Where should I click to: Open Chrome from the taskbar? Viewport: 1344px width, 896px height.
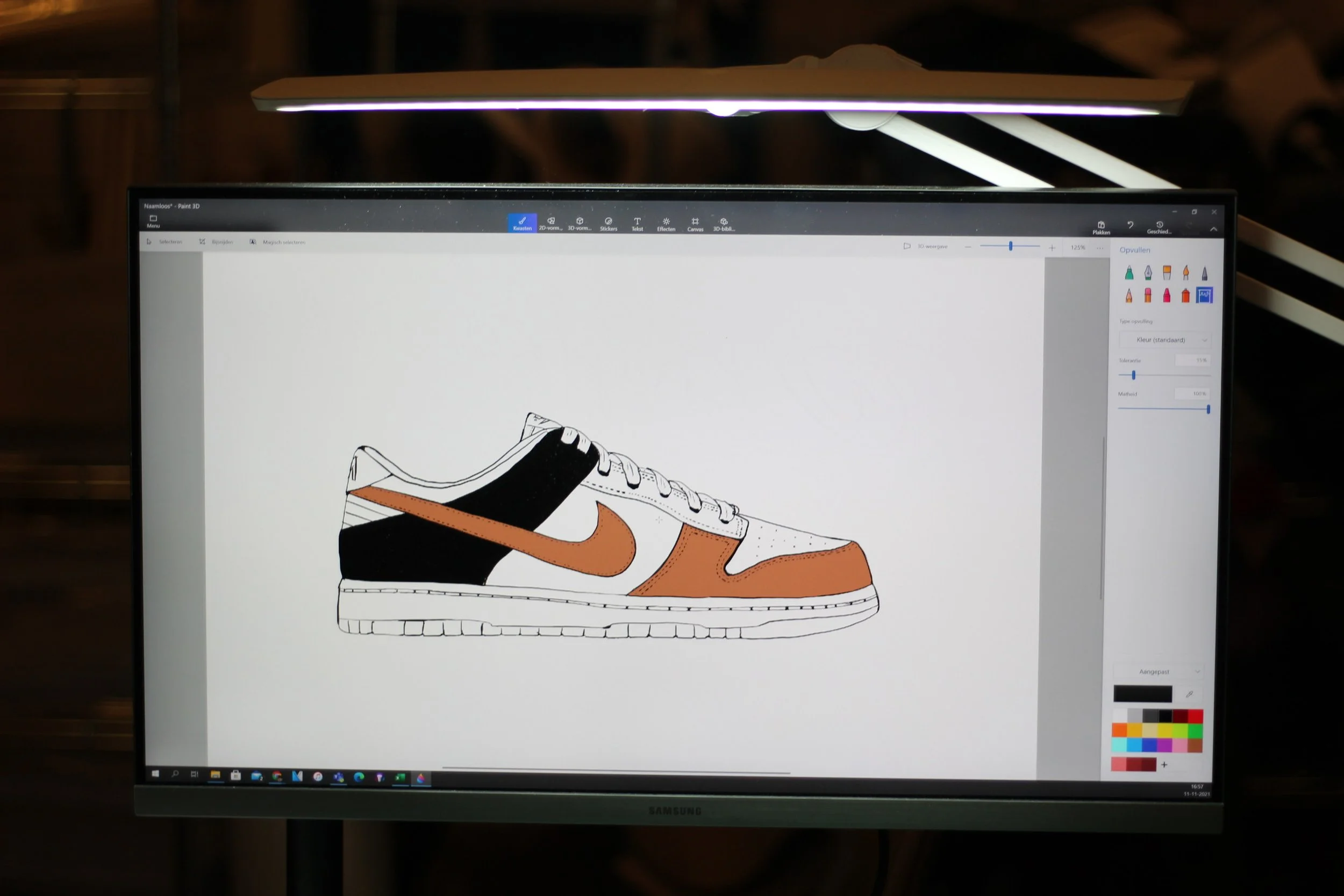point(277,776)
